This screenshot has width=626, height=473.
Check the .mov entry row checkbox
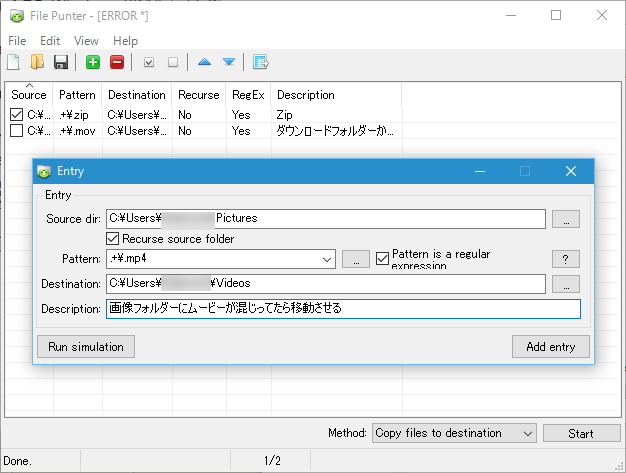pos(16,131)
